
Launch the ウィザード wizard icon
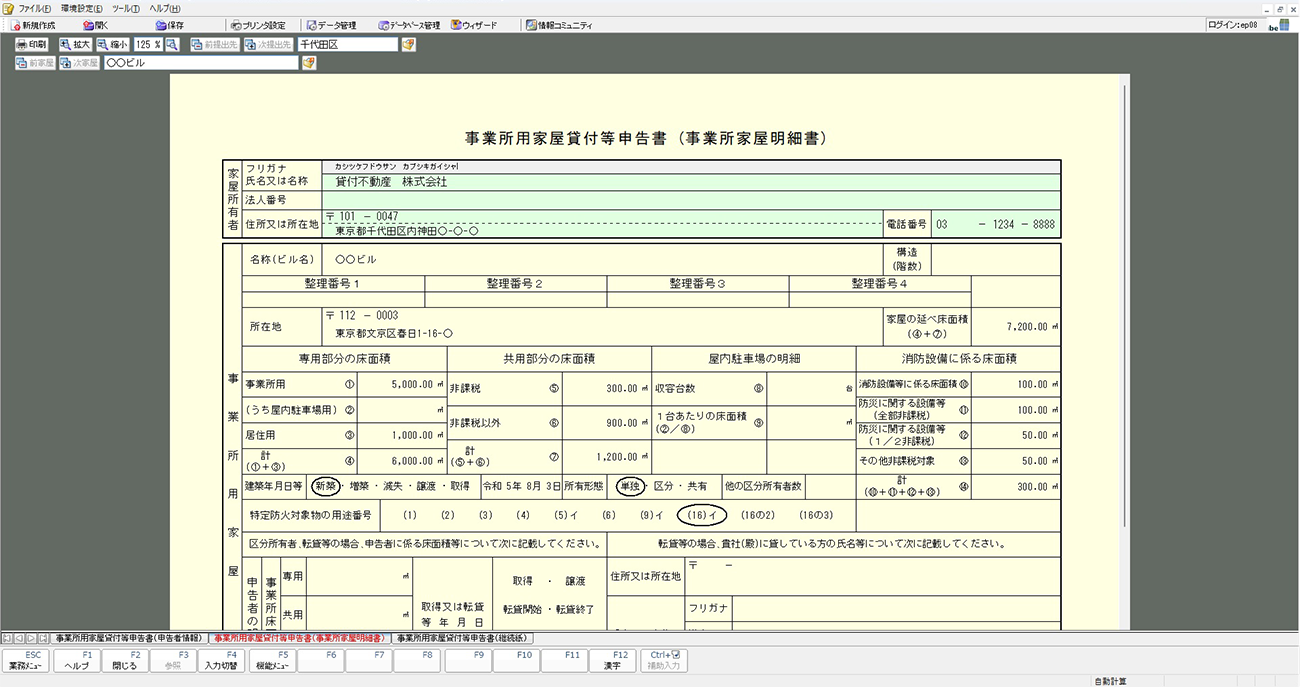click(x=475, y=25)
